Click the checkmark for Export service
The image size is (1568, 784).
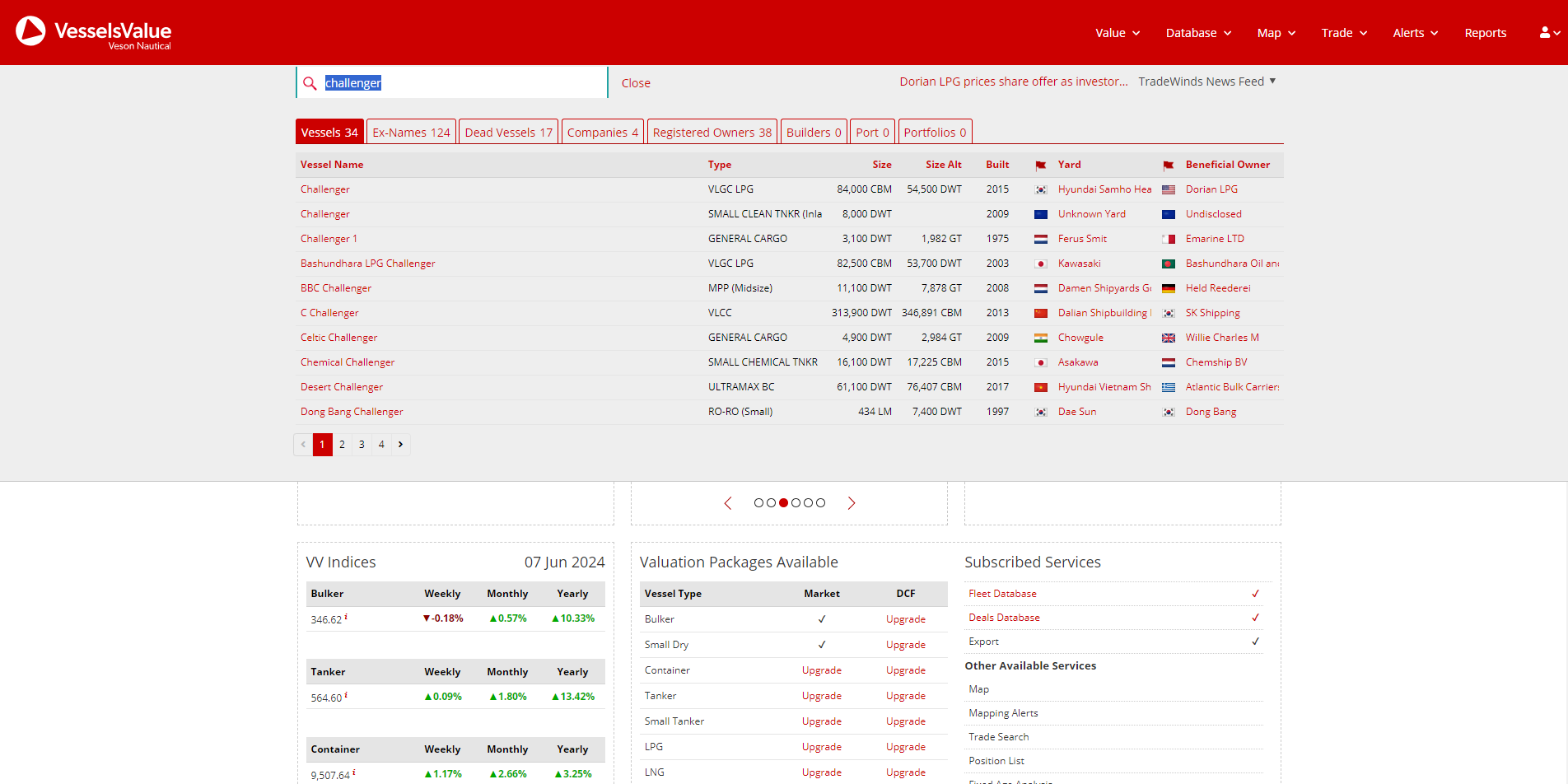click(x=1255, y=642)
